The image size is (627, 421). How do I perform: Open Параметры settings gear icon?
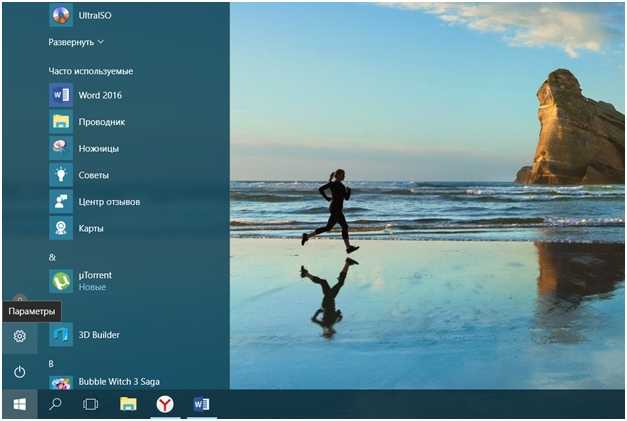[20, 336]
